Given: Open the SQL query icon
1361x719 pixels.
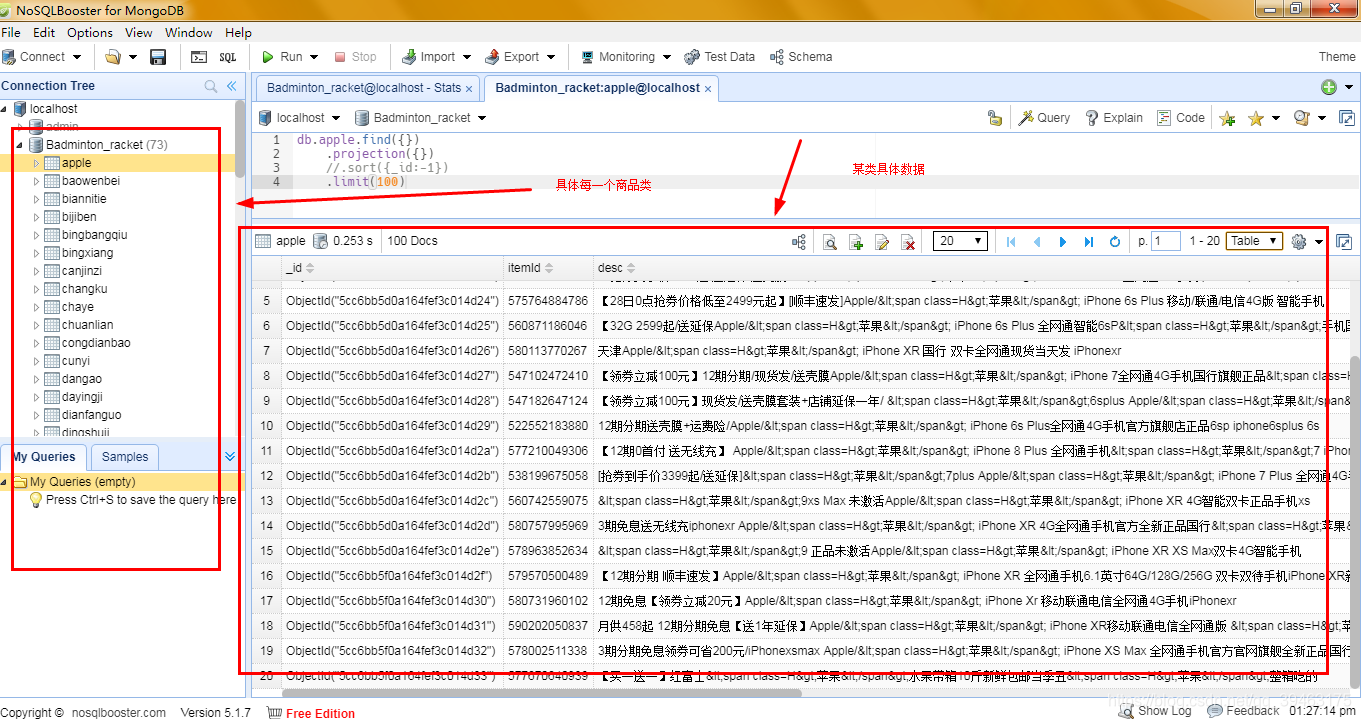Looking at the screenshot, I should point(228,57).
